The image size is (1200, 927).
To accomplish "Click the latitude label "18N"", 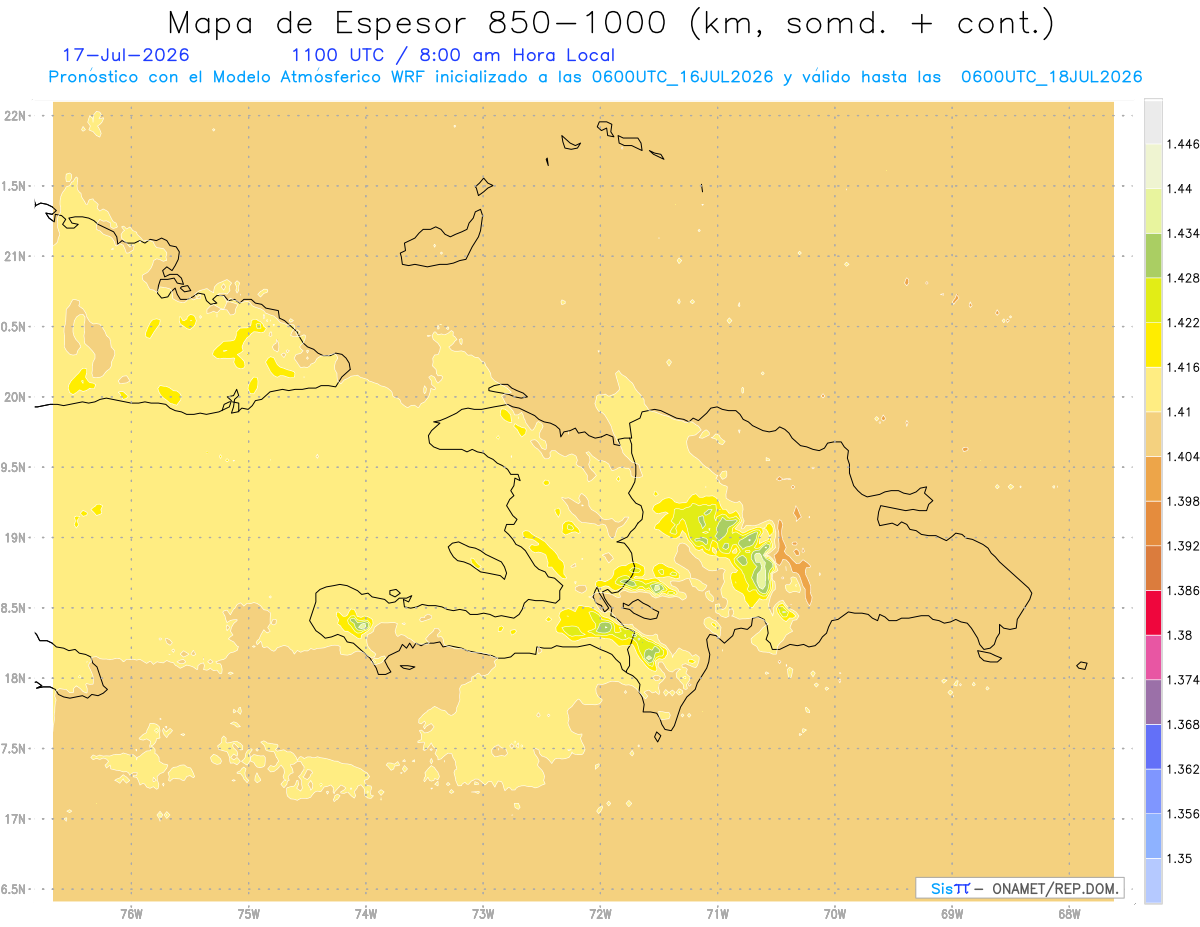I will 17,679.
